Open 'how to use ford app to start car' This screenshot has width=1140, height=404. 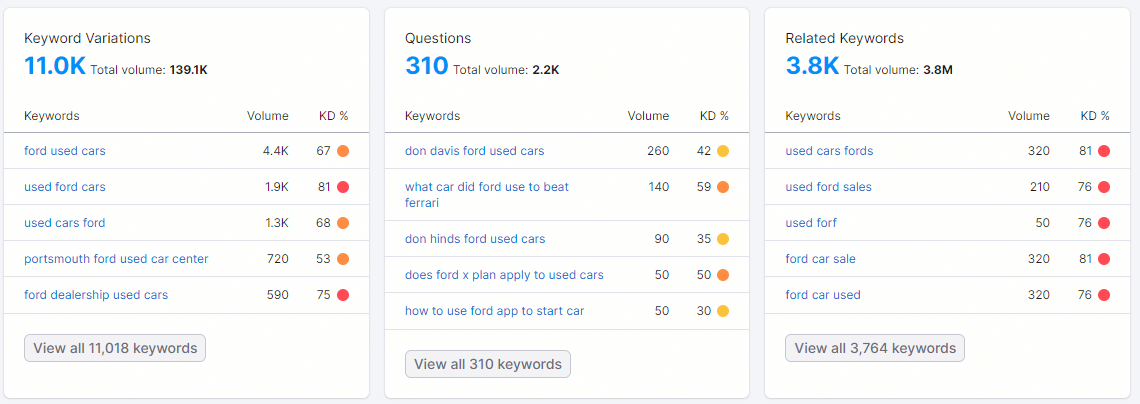click(x=494, y=311)
